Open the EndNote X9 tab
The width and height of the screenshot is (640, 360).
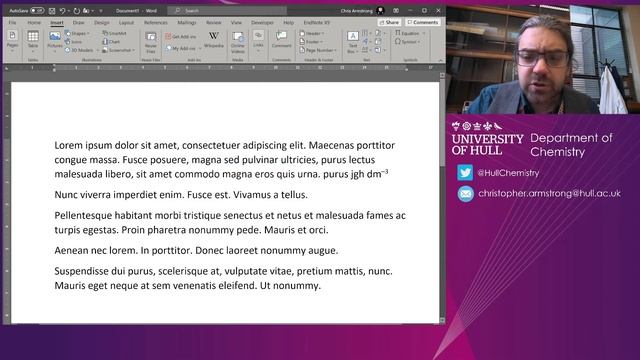coord(316,22)
